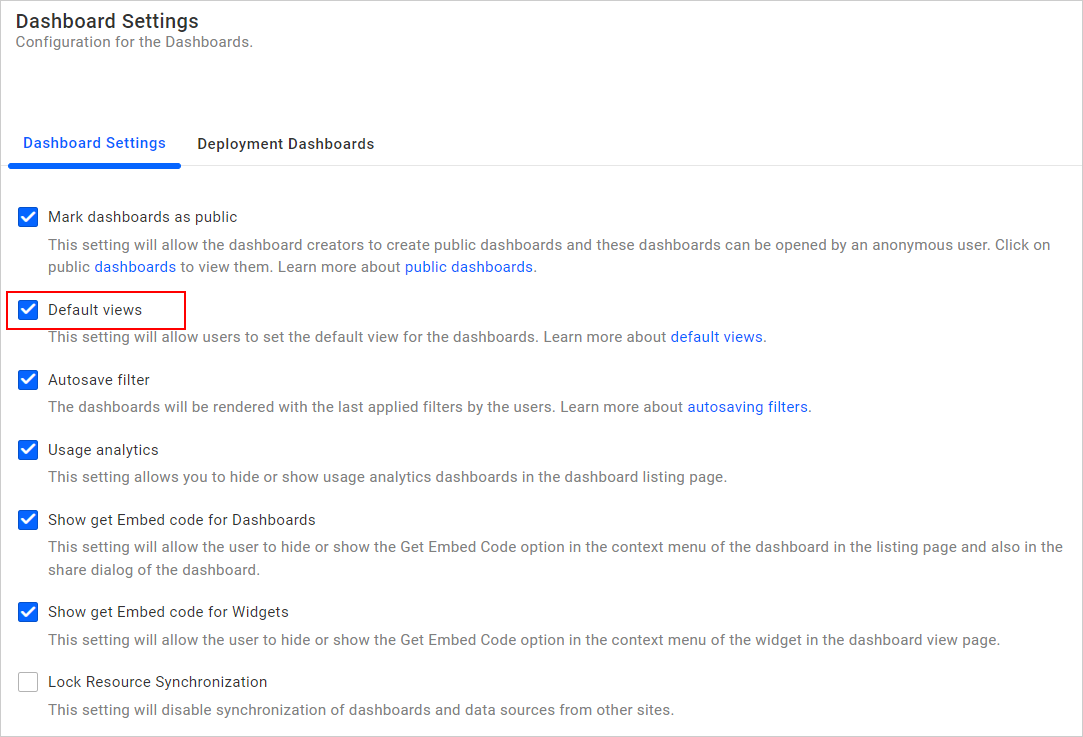
Task: Re-enable the "Usage analytics" checkbox
Action: click(27, 450)
